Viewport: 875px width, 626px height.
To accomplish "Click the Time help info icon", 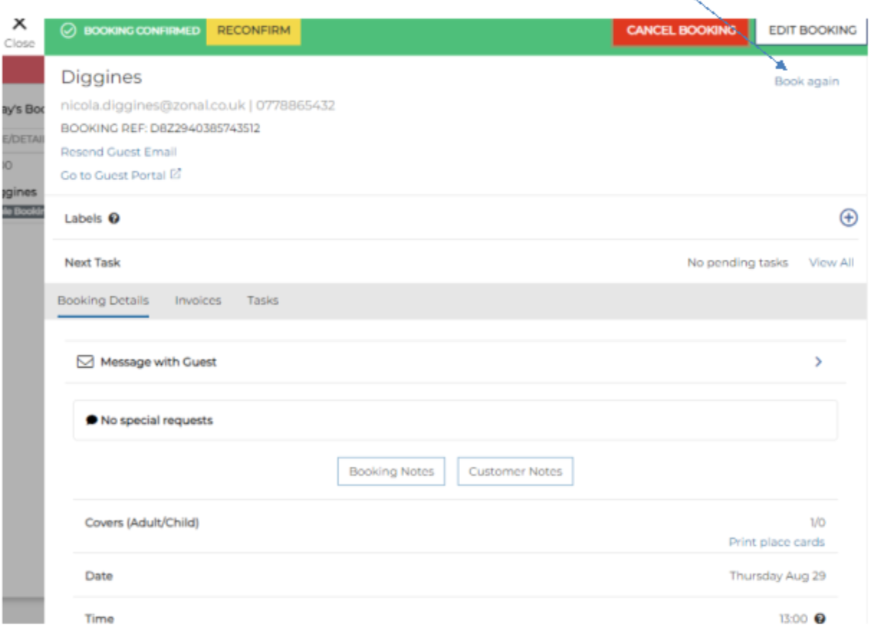I will pos(820,619).
